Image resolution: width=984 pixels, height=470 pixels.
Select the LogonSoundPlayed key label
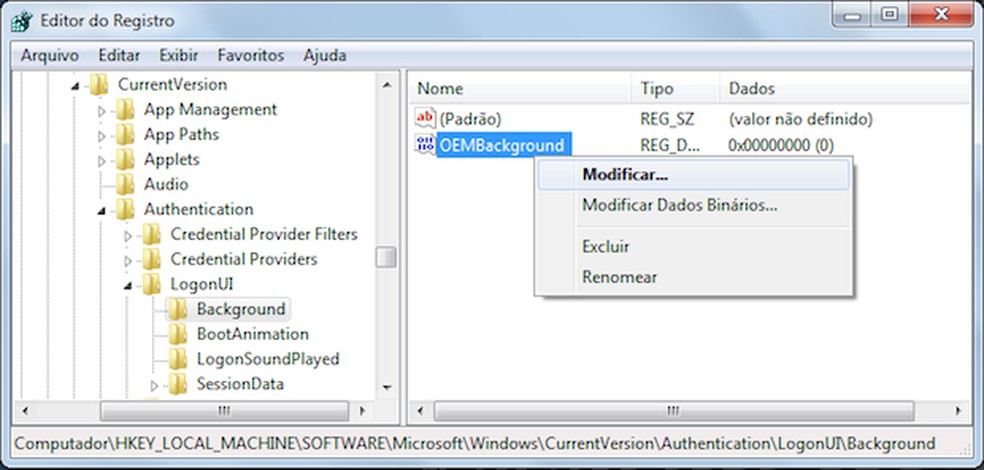268,359
